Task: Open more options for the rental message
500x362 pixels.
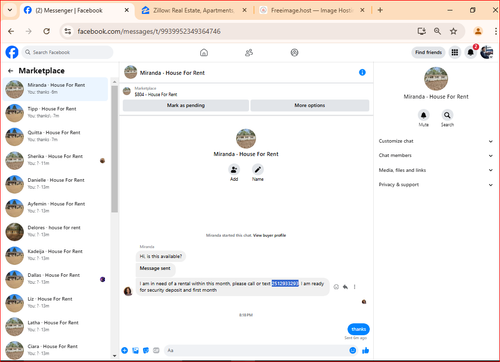Action: click(x=355, y=287)
